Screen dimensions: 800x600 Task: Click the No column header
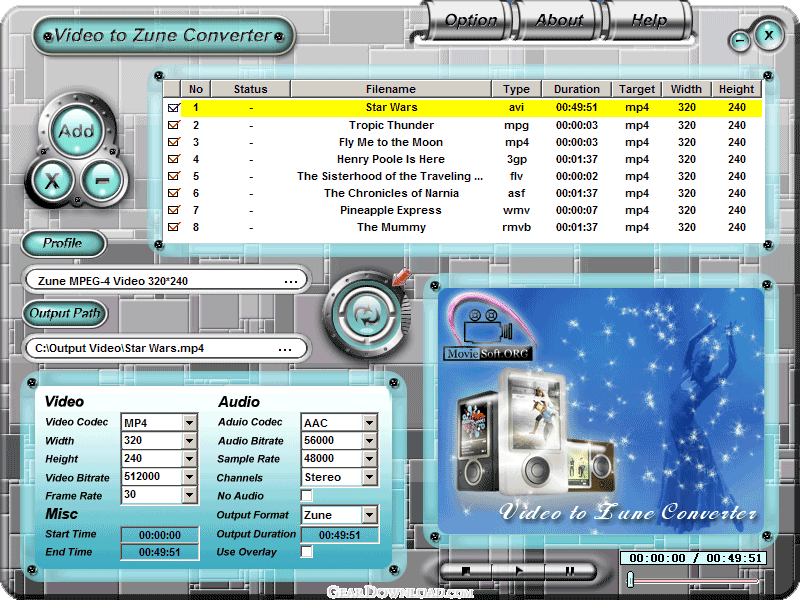[x=195, y=89]
